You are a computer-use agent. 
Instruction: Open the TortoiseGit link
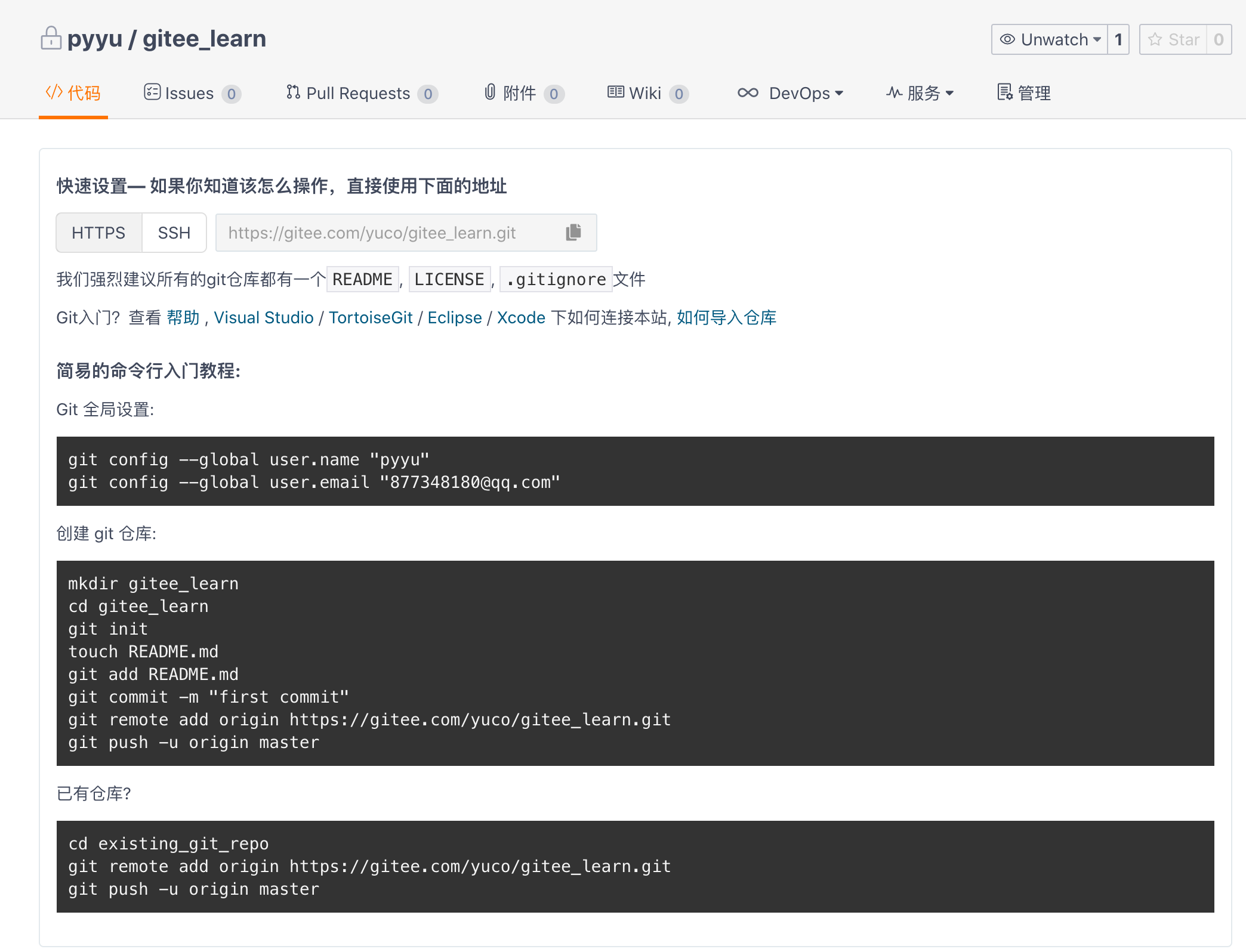click(x=371, y=317)
